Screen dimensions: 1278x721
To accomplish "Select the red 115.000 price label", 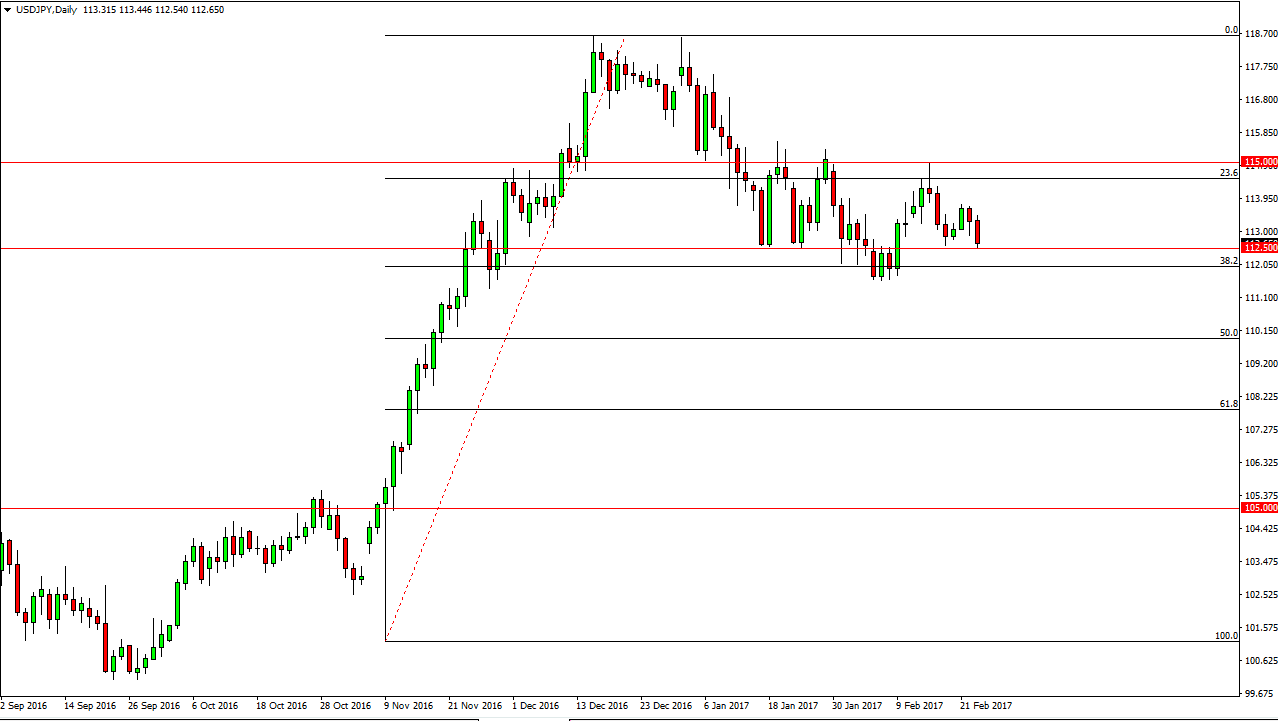I will 1259,162.
